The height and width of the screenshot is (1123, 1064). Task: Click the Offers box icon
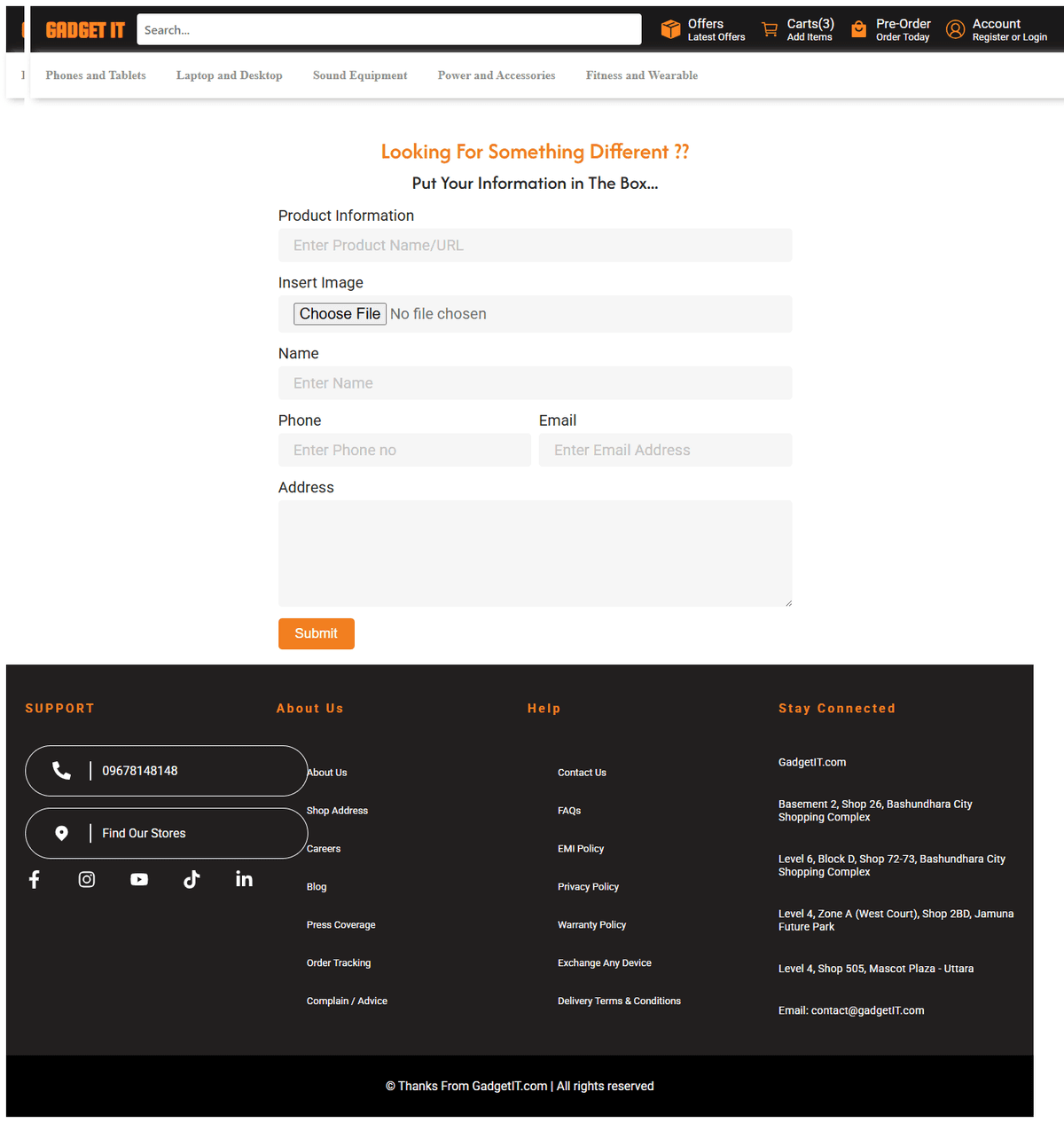670,29
